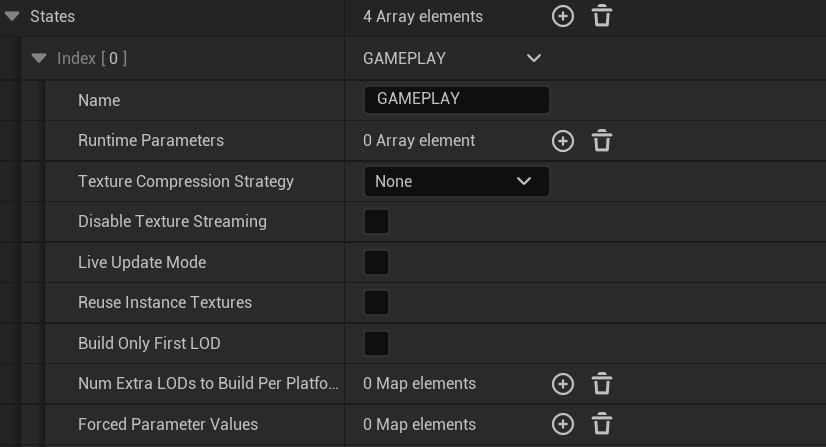Viewport: 826px width, 447px height.
Task: Click the Runtime Parameters label
Action: pos(151,141)
